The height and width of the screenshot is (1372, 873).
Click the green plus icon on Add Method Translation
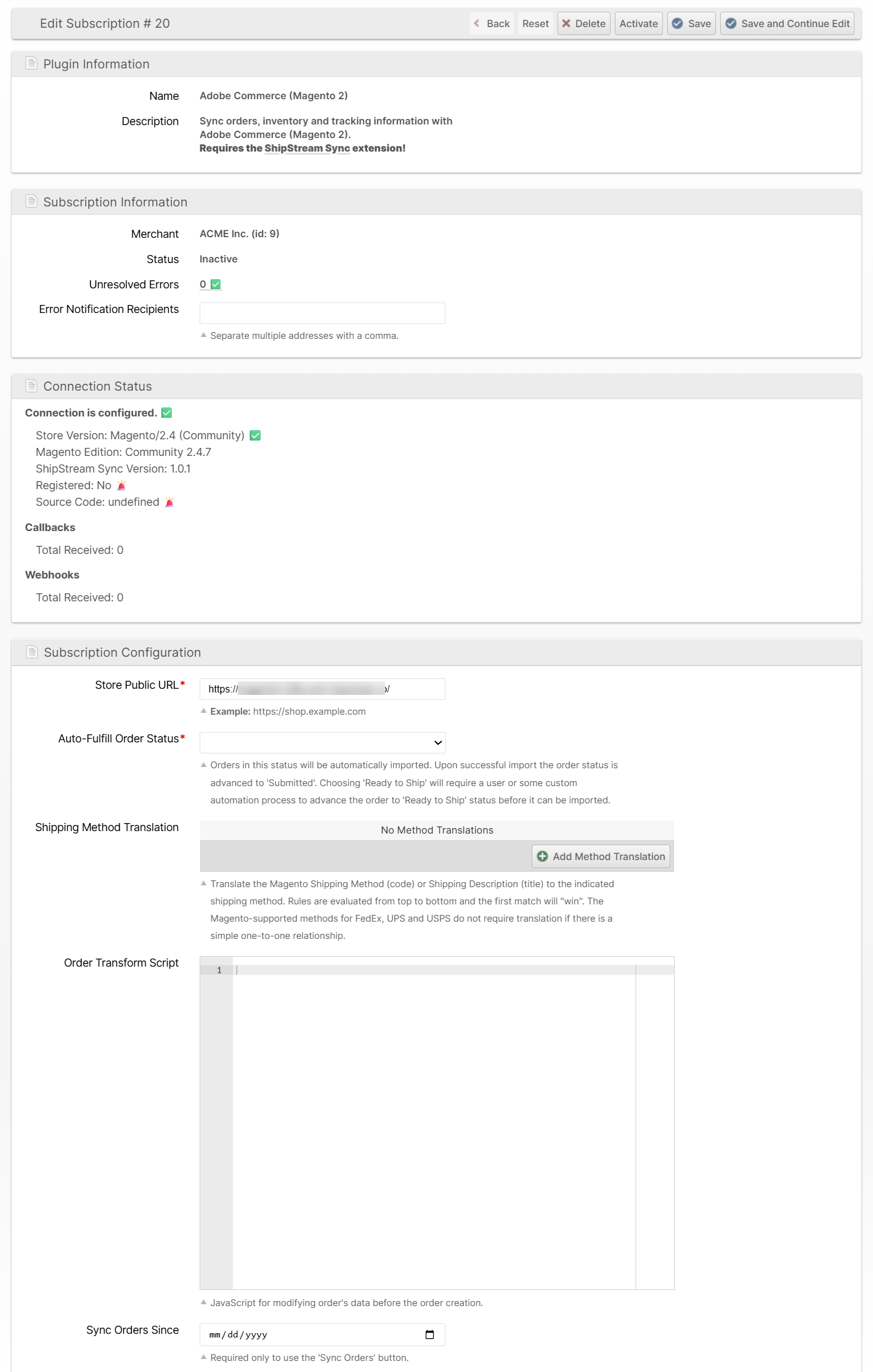[542, 856]
